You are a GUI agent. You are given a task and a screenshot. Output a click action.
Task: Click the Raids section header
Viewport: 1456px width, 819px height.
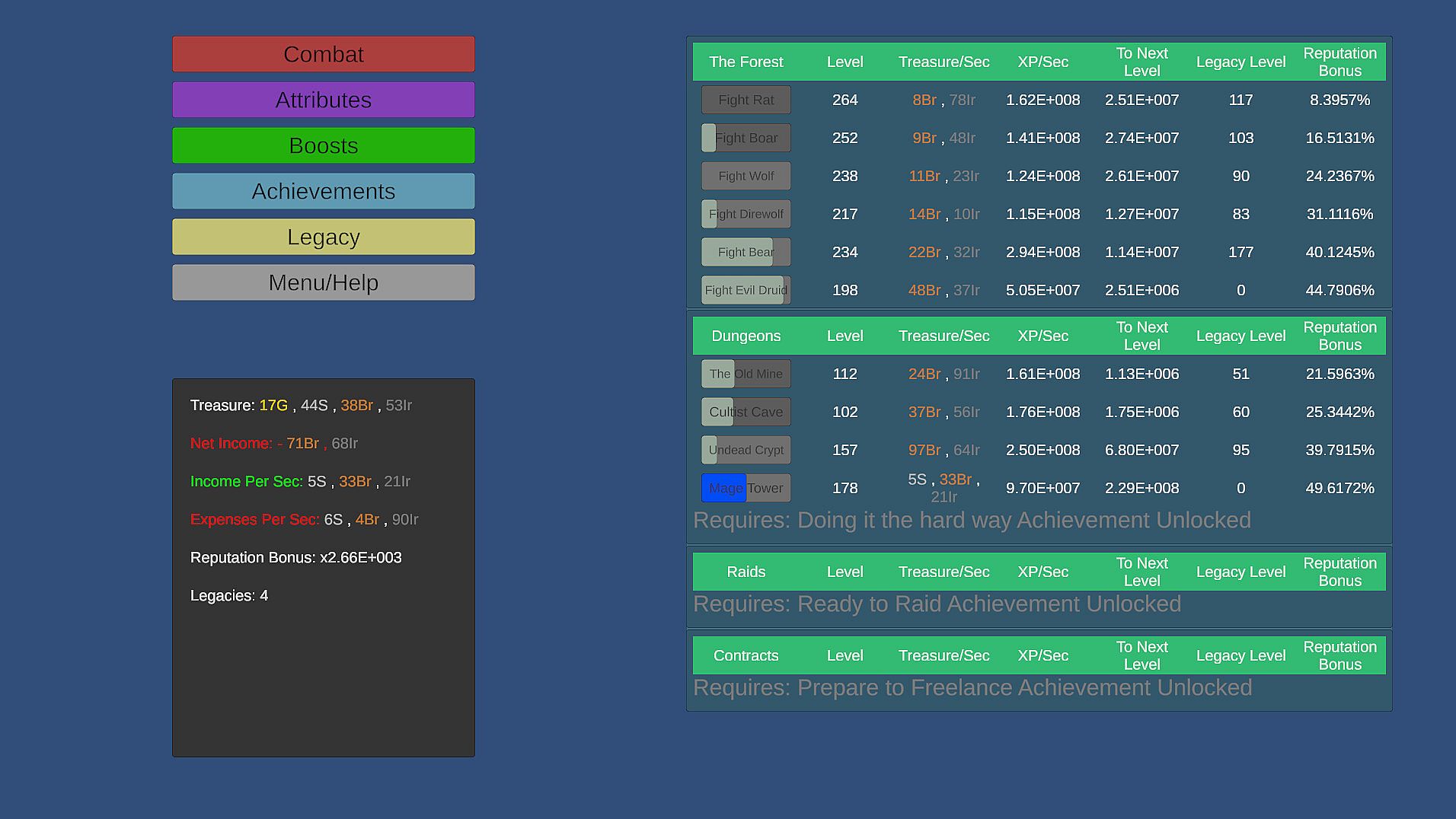pos(746,572)
